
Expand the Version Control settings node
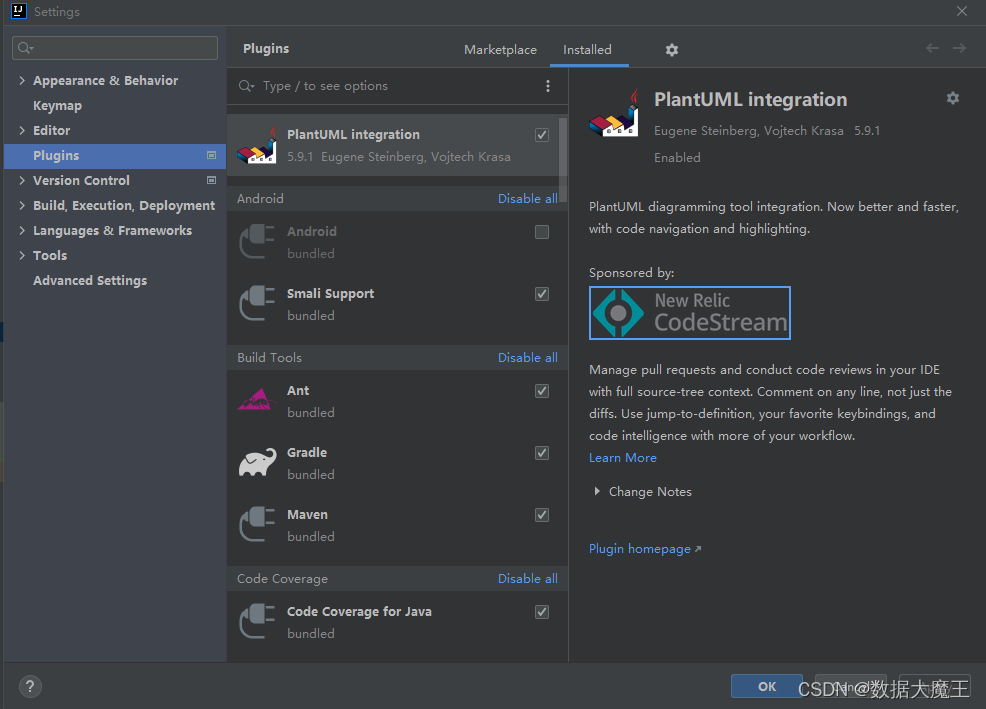pos(22,181)
